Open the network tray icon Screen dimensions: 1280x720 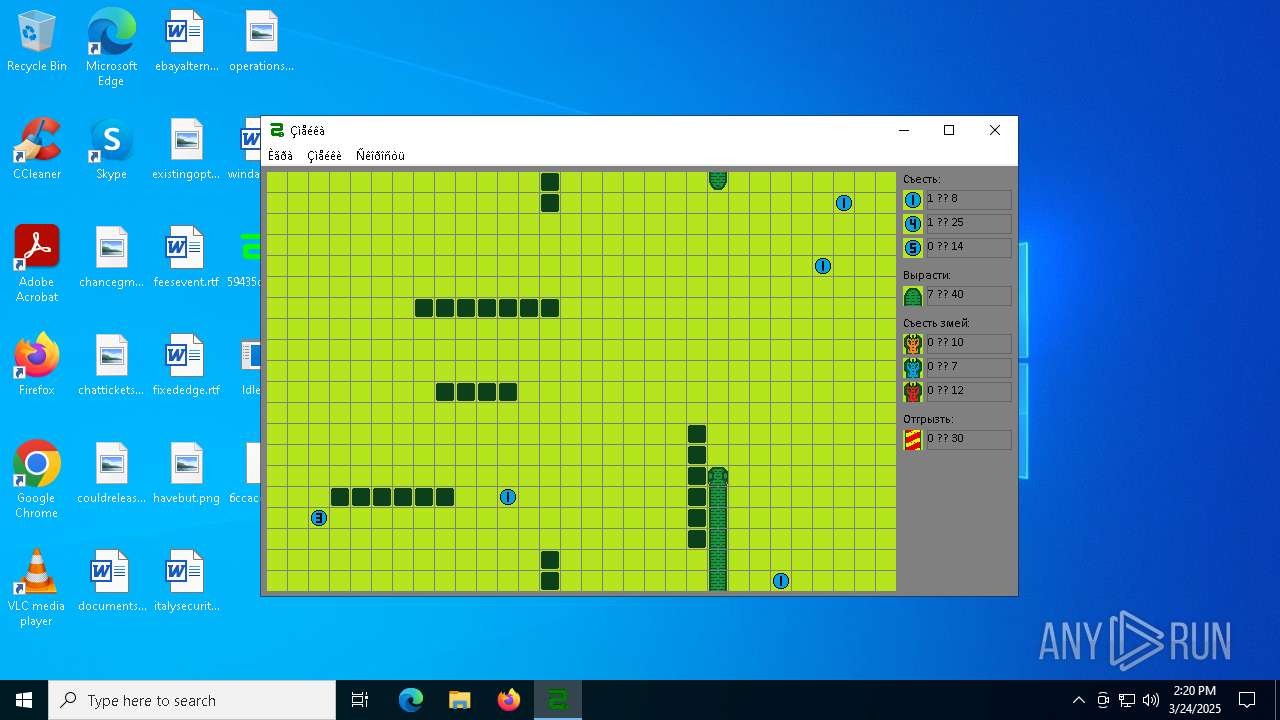pyautogui.click(x=1127, y=700)
